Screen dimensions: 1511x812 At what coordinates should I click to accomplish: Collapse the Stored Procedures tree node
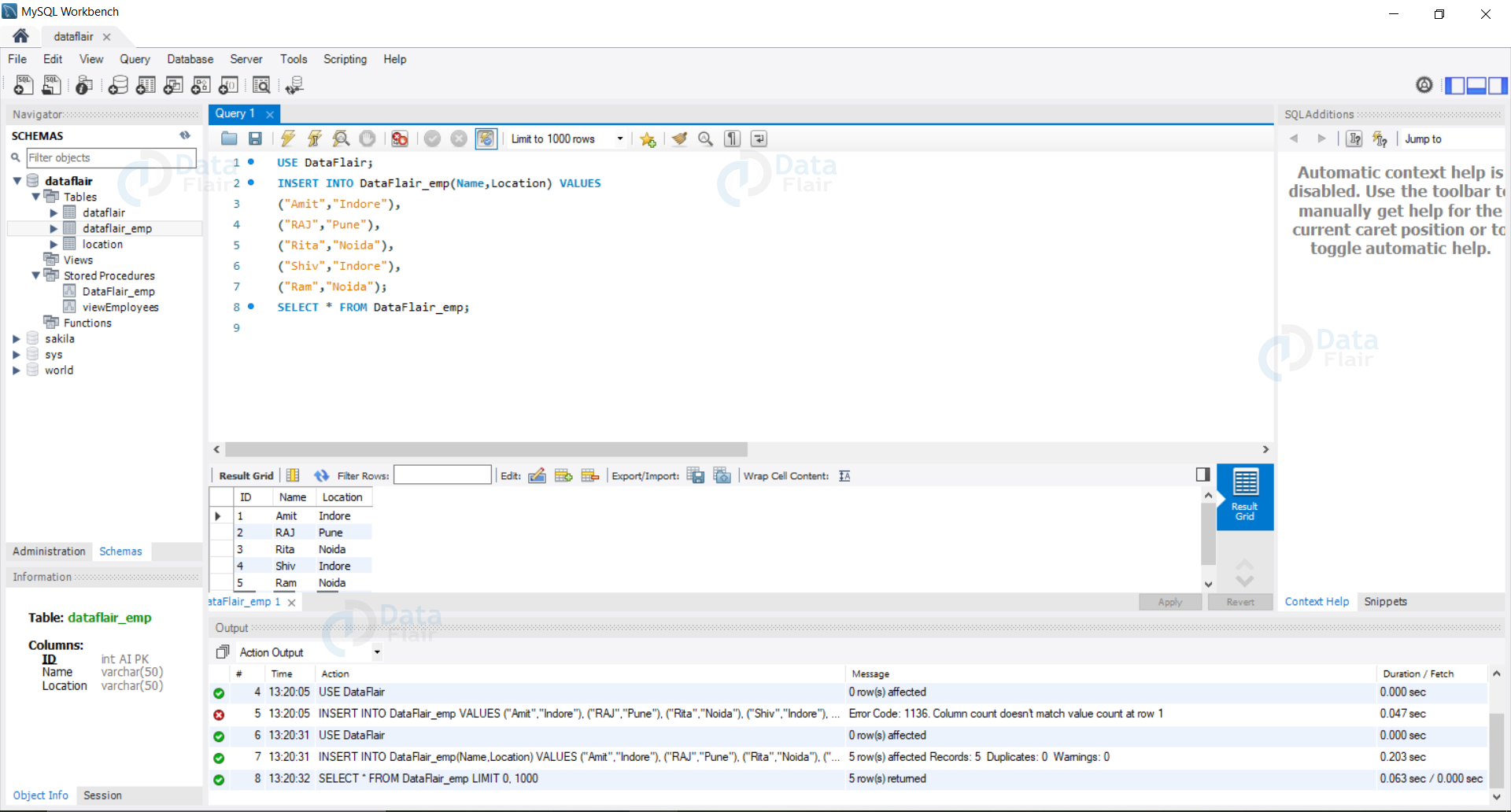pyautogui.click(x=35, y=275)
